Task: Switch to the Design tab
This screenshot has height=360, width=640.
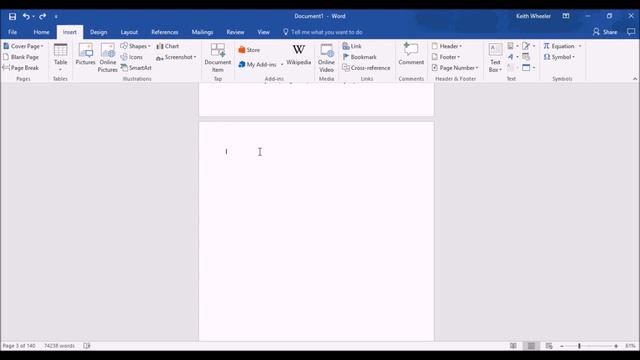Action: 98,32
